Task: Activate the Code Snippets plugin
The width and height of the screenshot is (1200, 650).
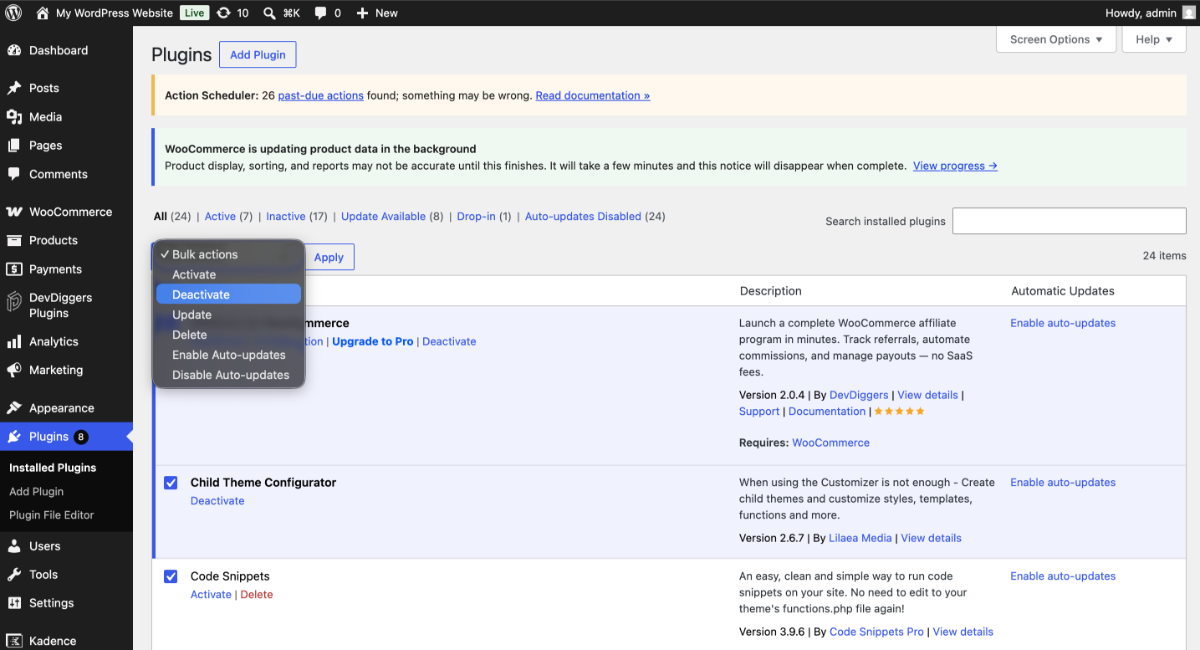Action: click(210, 595)
